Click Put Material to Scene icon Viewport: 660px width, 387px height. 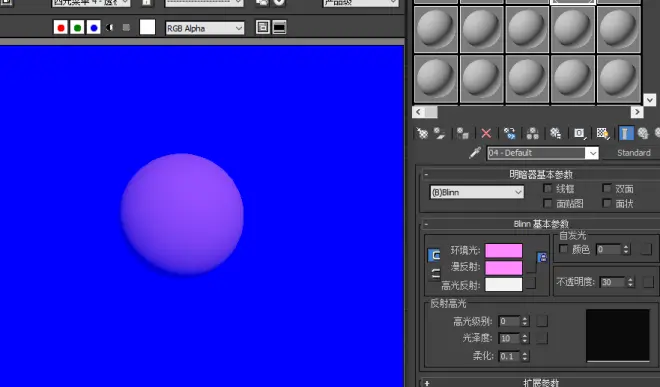[x=439, y=133]
